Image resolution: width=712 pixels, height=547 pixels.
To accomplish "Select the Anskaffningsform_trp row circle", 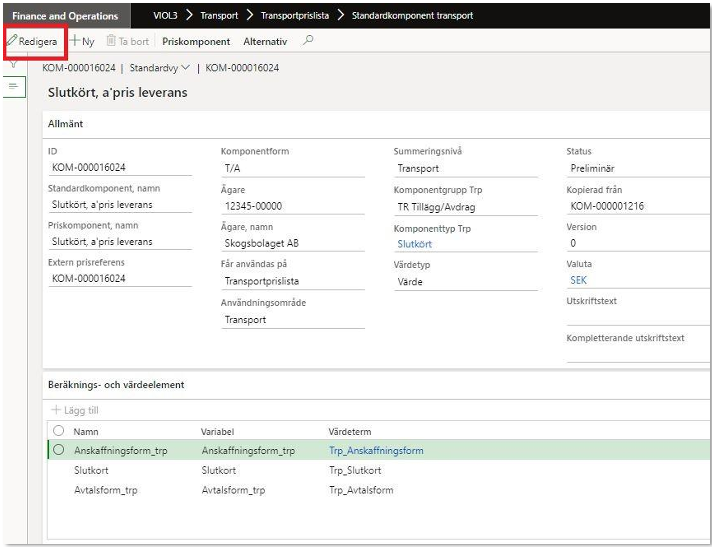I will pos(58,451).
